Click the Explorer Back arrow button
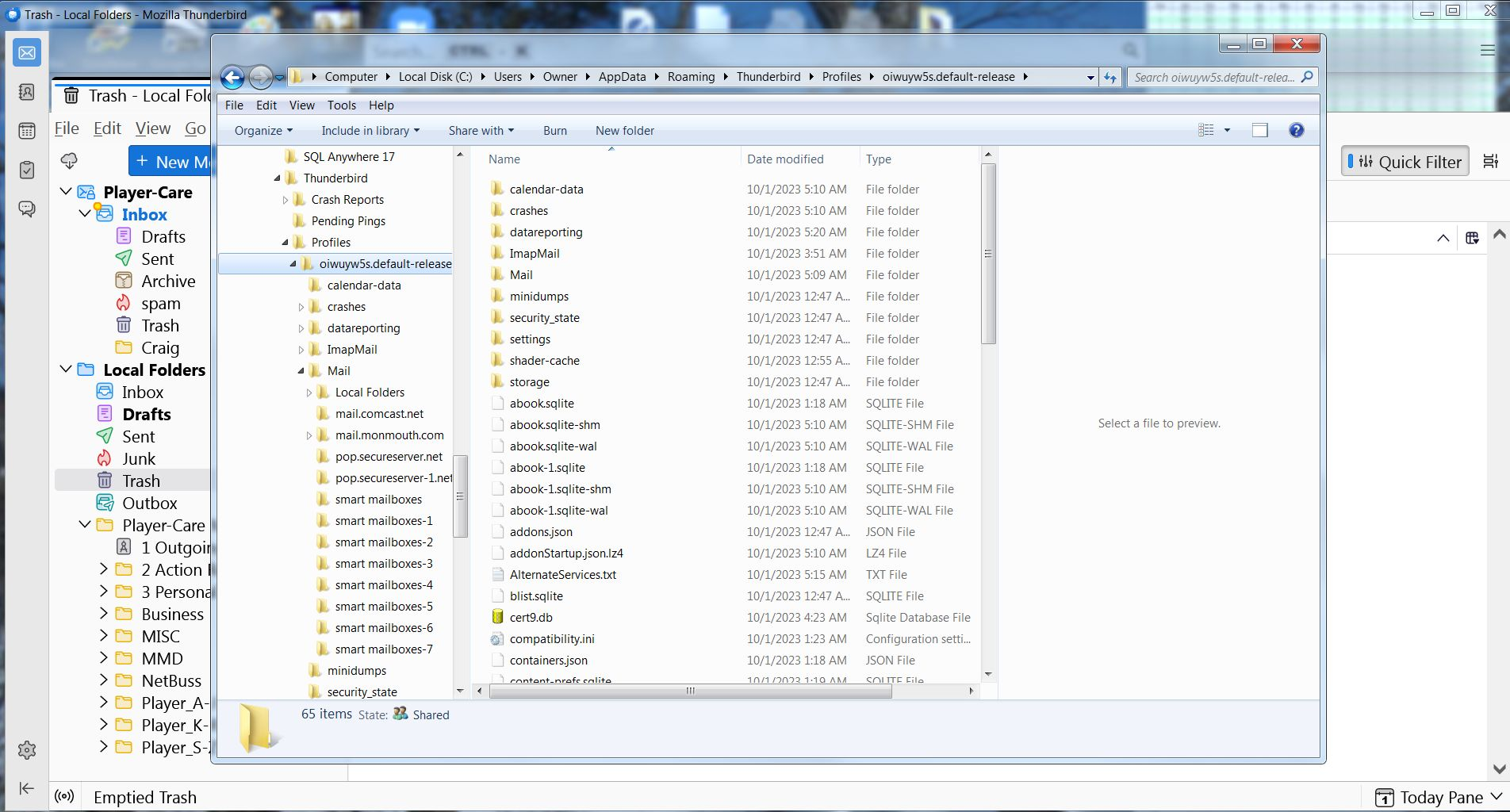This screenshot has width=1510, height=812. tap(232, 77)
